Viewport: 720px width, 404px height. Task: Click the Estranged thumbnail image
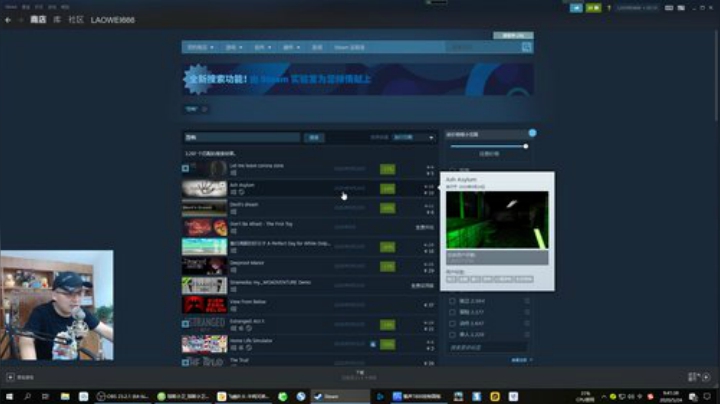pos(204,324)
